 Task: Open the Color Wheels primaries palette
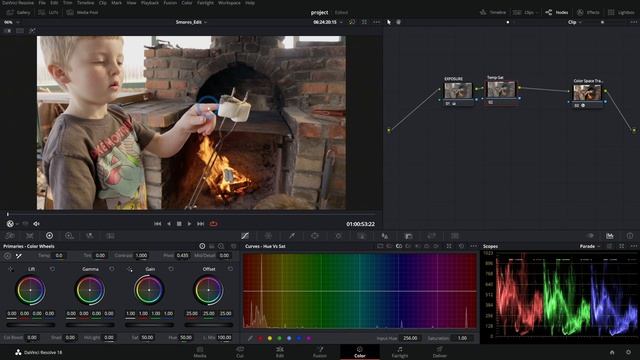(49, 236)
